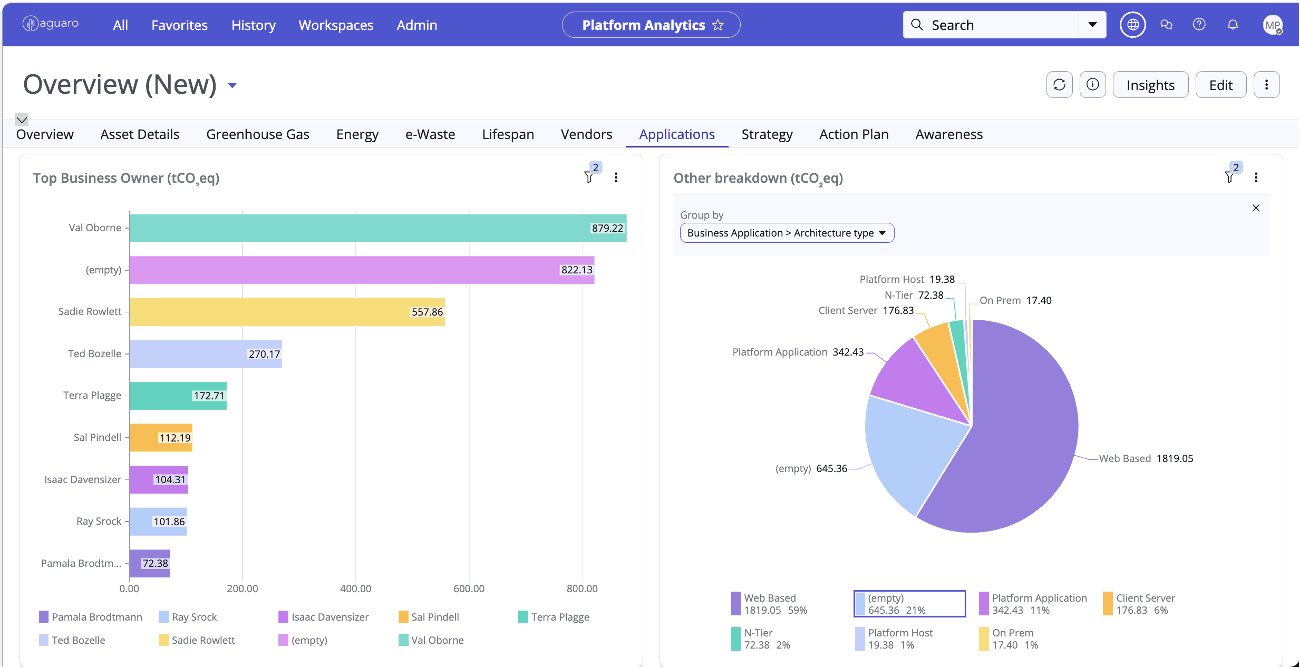This screenshot has height=668, width=1300.
Task: Check notifications via the bell icon
Action: (1232, 24)
